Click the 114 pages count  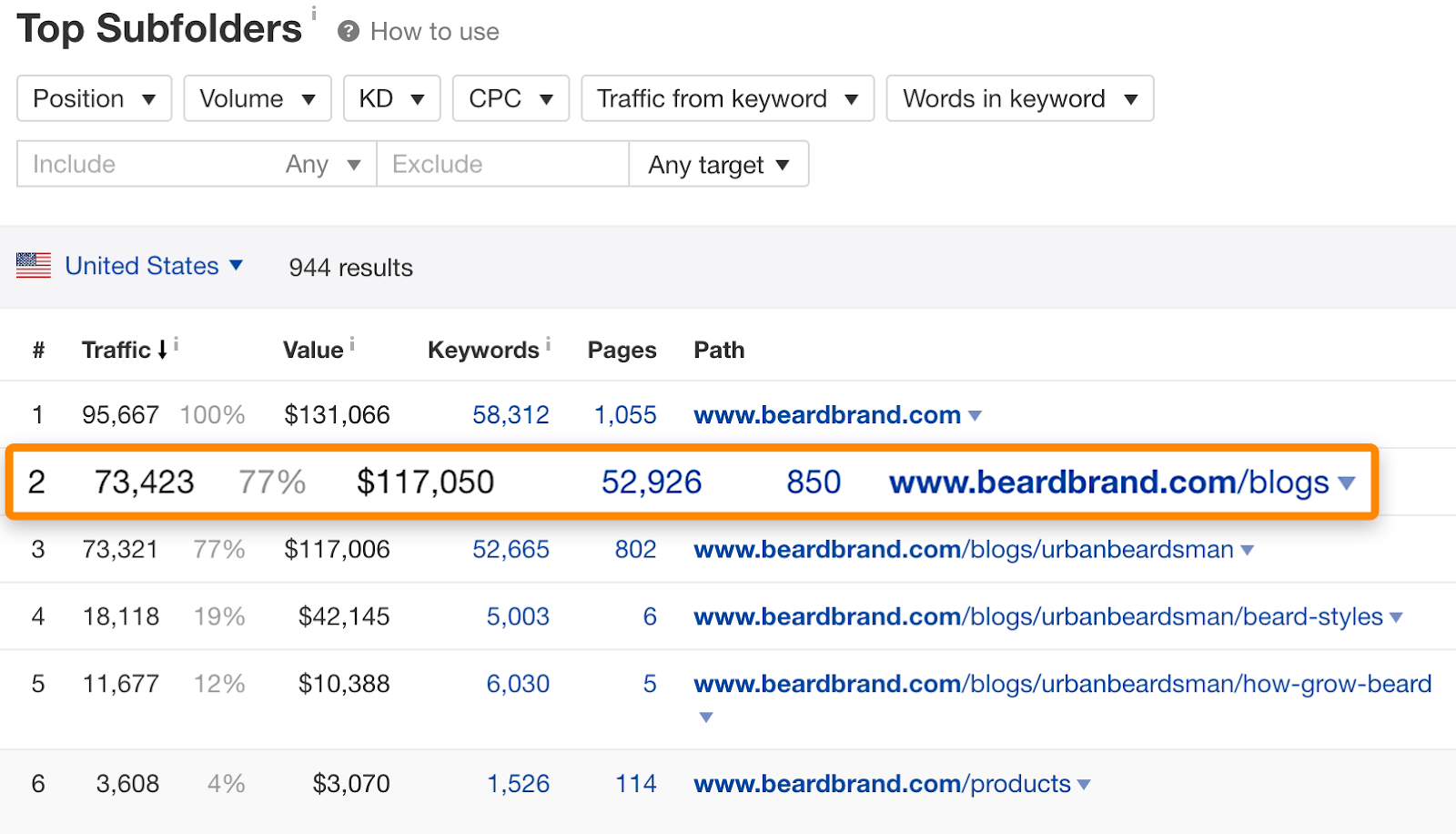coord(635,784)
